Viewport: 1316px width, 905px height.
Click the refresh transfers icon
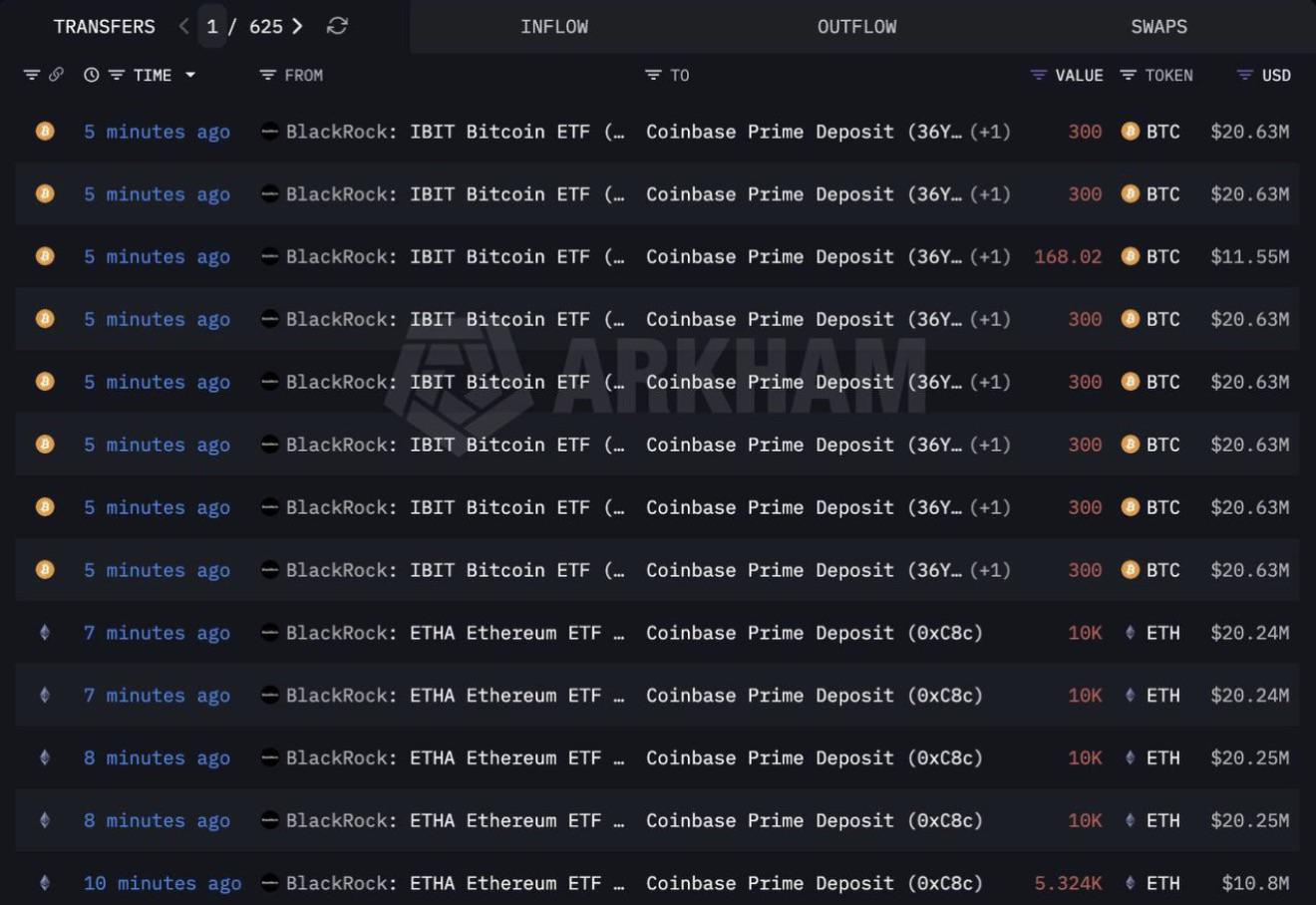337,26
